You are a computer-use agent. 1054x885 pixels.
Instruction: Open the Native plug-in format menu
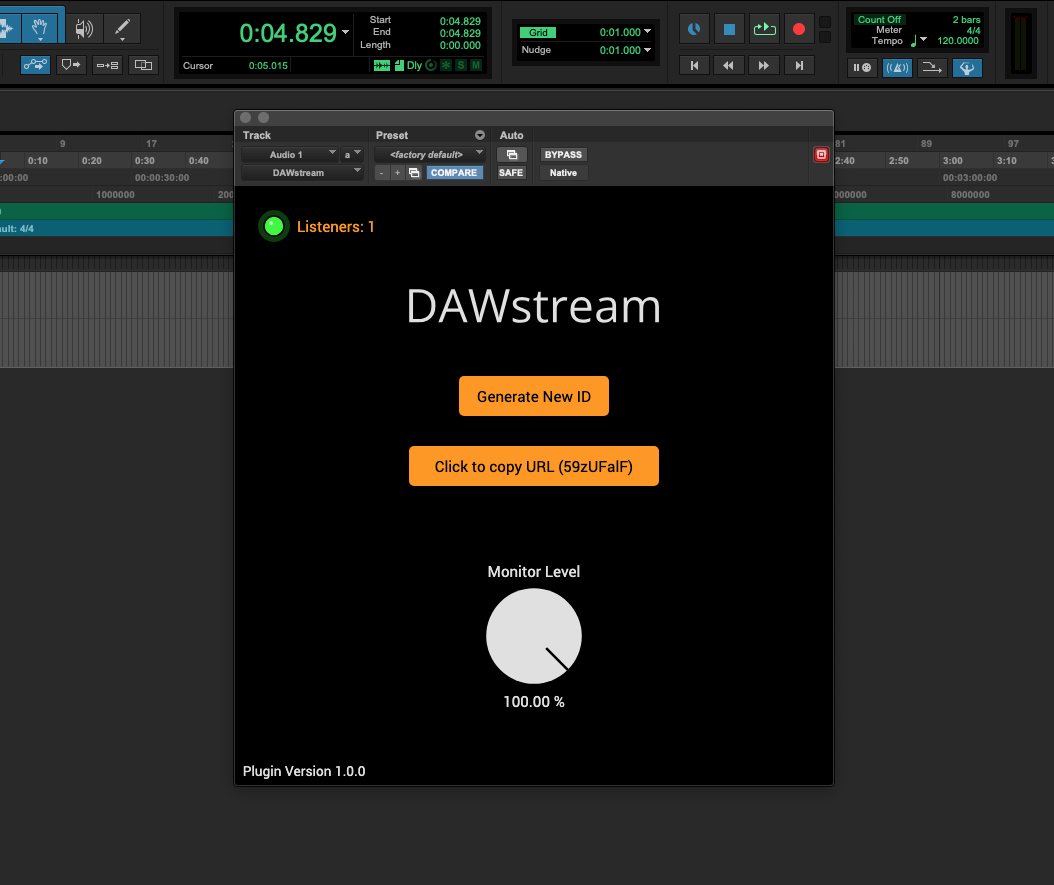[563, 172]
